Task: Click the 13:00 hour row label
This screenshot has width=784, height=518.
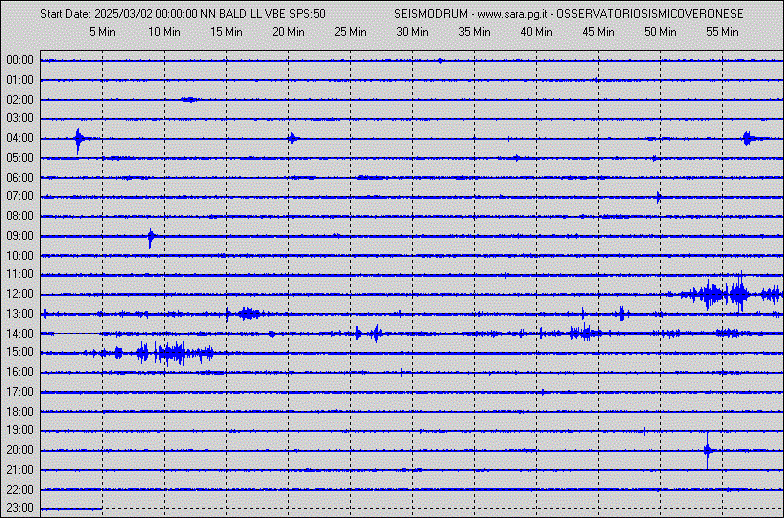Action: point(20,314)
